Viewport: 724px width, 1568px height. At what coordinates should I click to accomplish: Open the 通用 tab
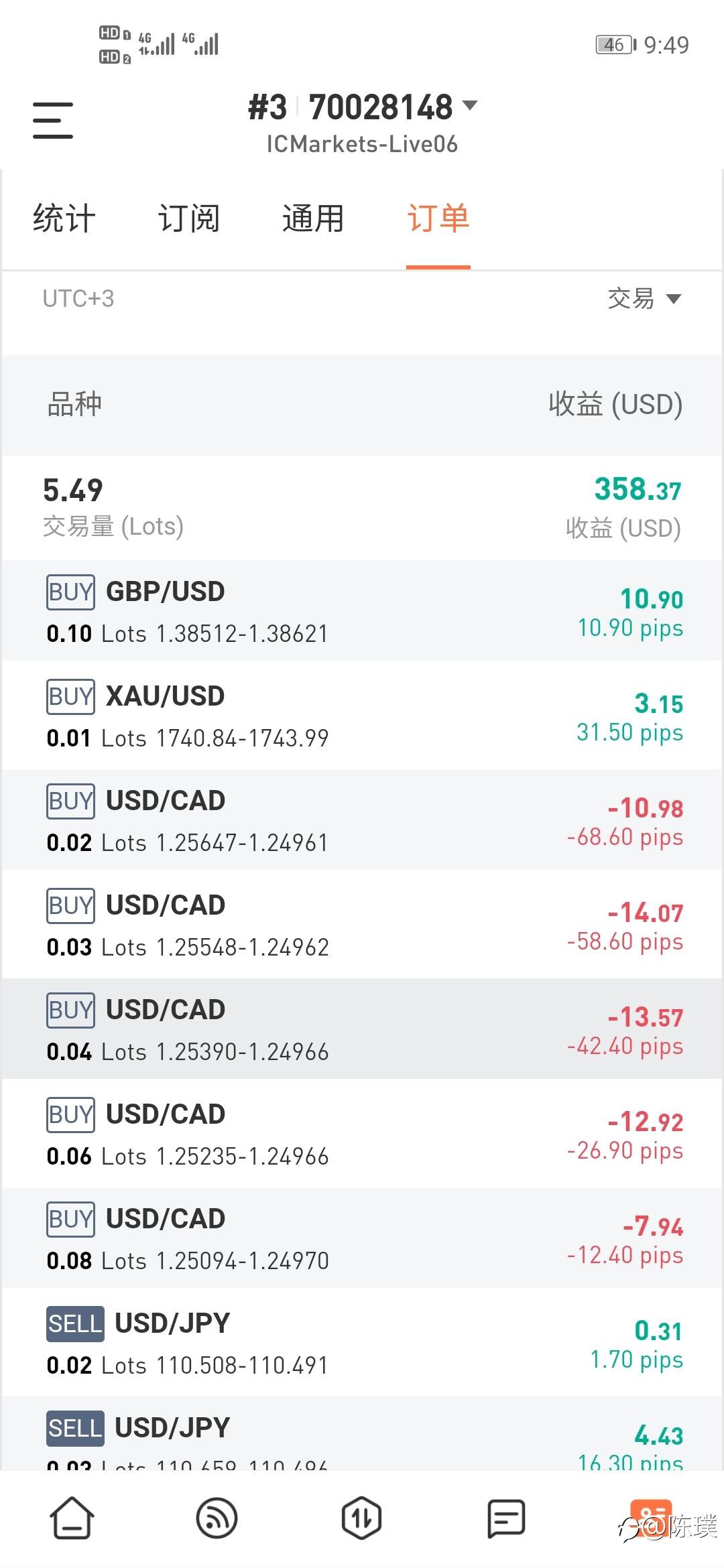tap(313, 219)
